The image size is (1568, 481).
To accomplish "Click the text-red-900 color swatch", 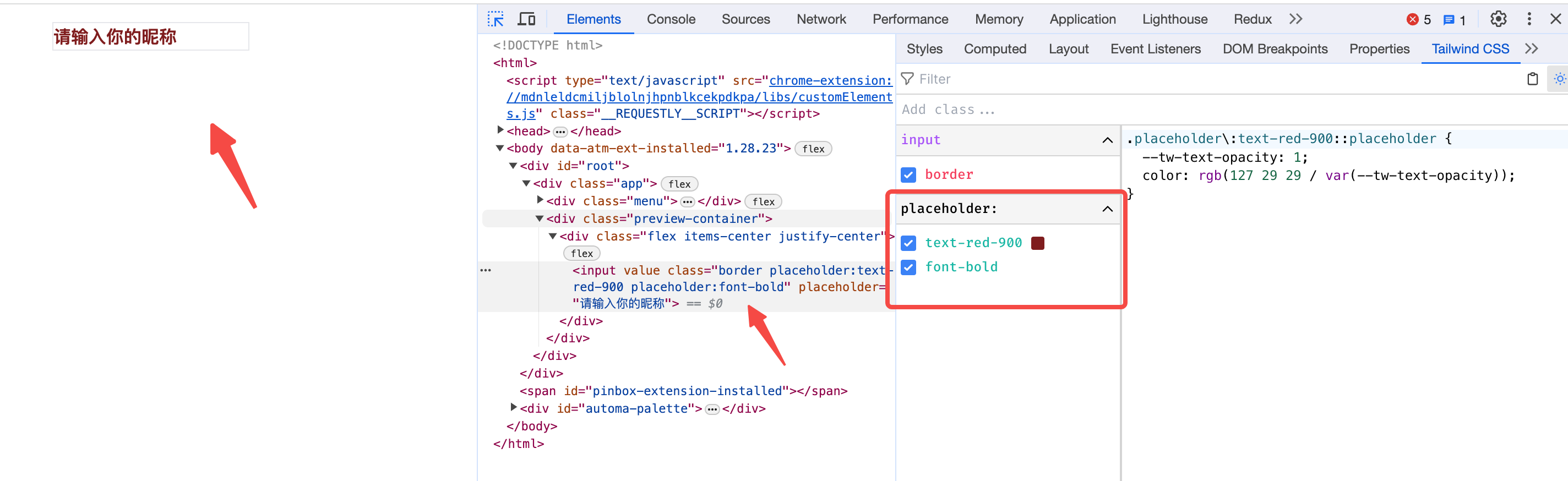I will point(1038,243).
